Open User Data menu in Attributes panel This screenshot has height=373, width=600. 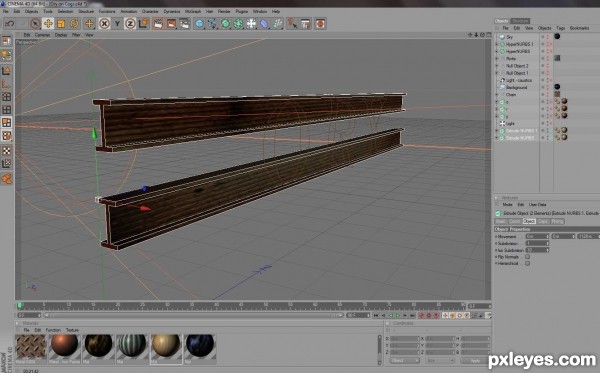click(x=538, y=205)
